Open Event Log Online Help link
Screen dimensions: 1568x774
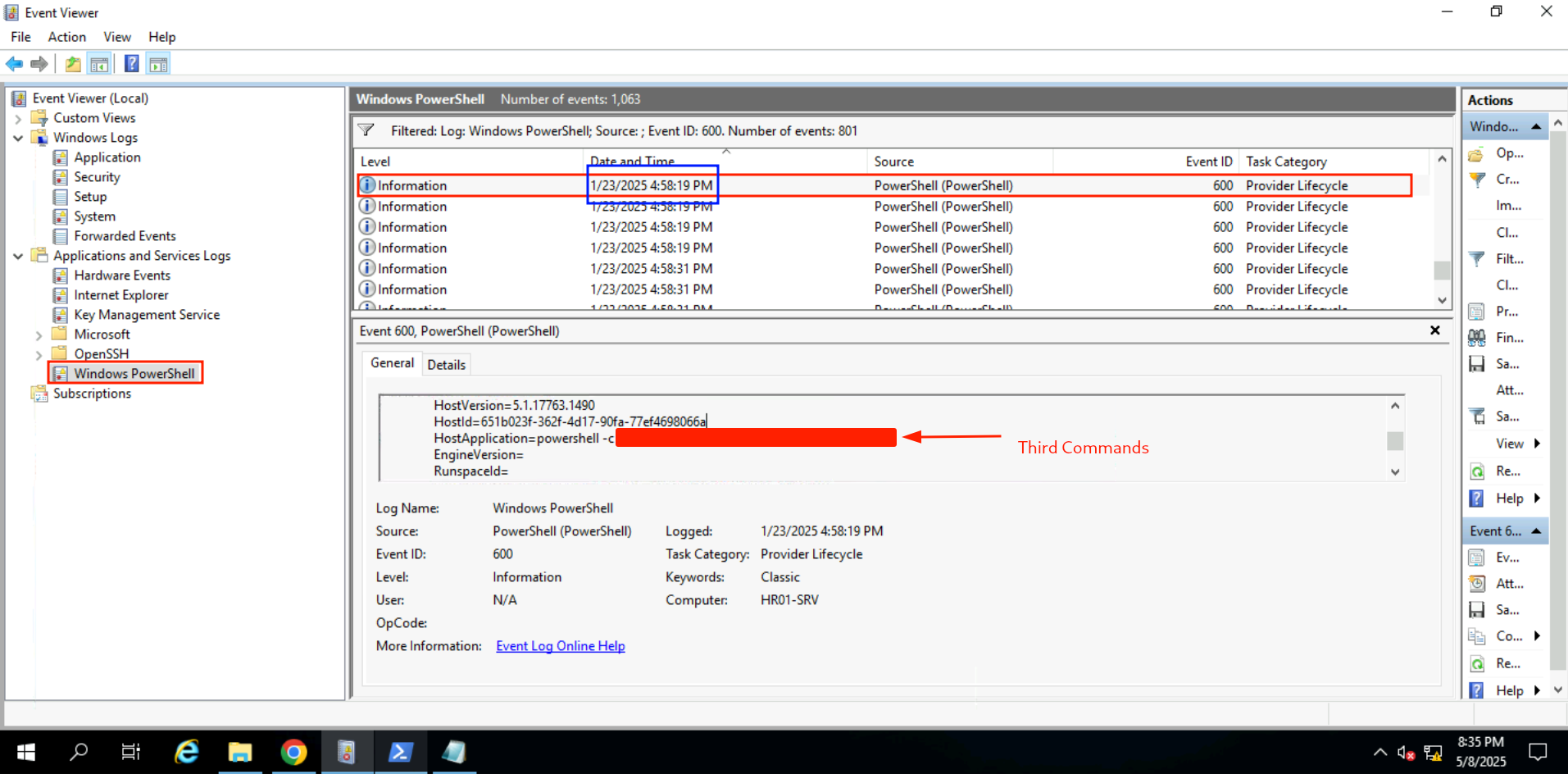(x=561, y=646)
